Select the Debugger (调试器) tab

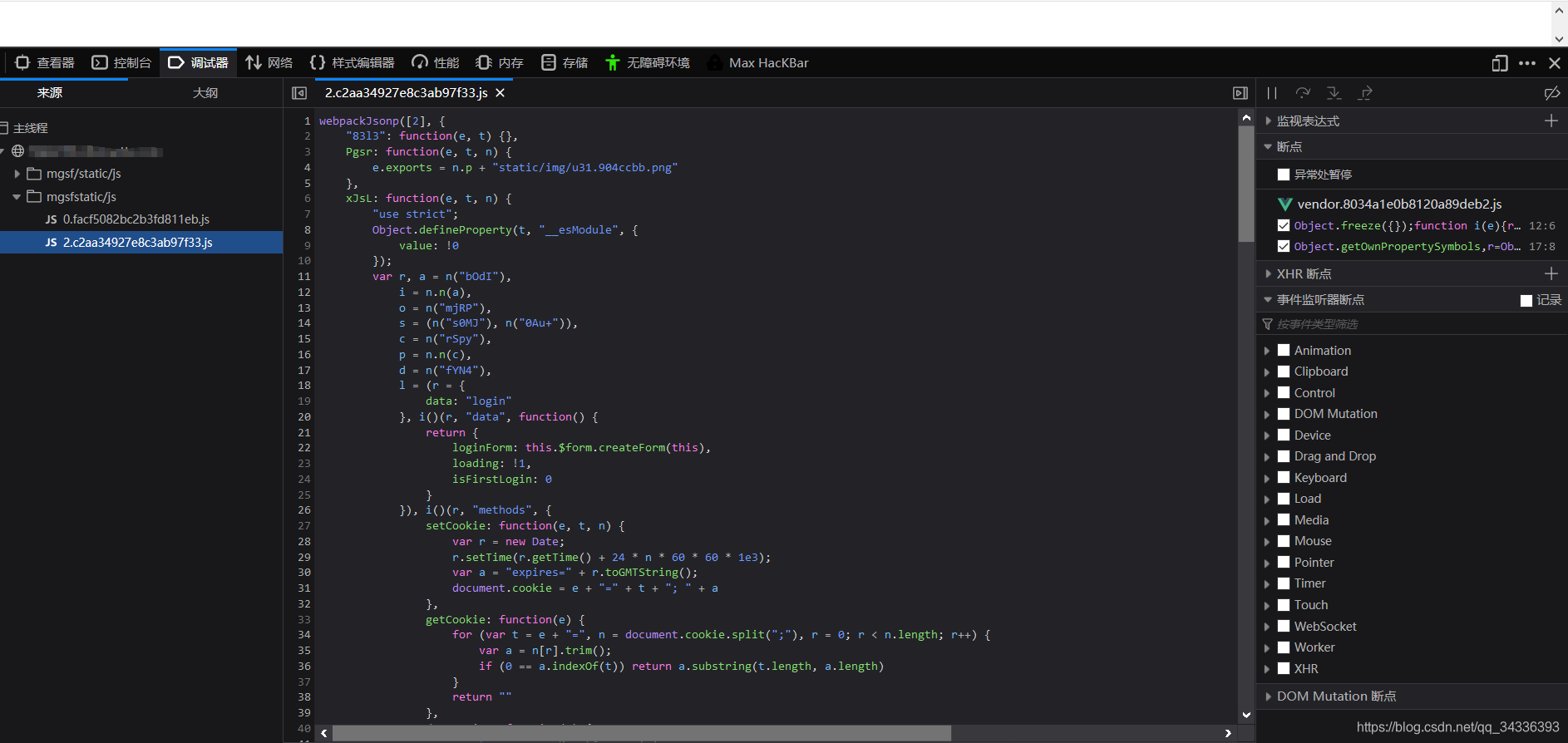(x=198, y=62)
